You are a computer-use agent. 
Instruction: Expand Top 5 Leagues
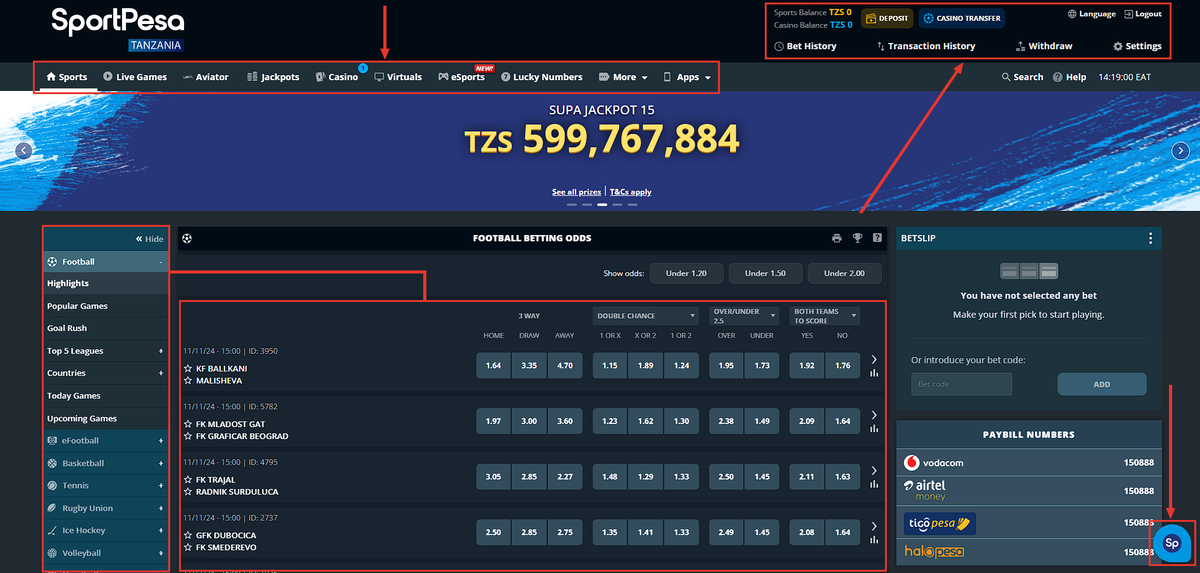pos(105,351)
